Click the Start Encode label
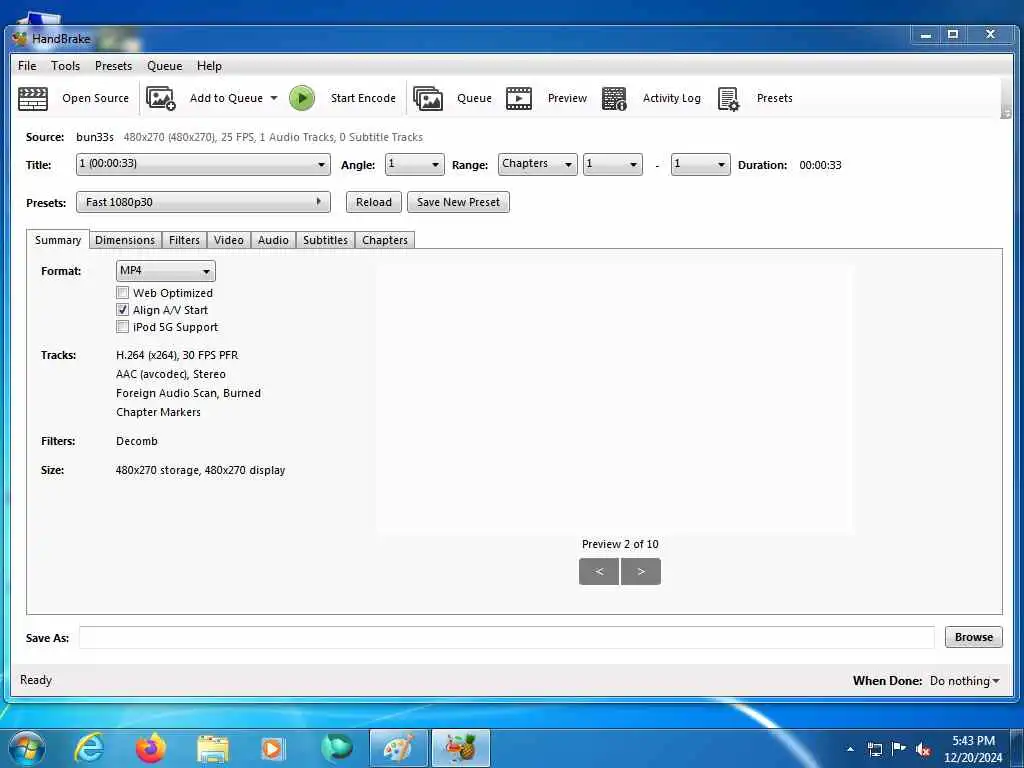The height and width of the screenshot is (768, 1024). coord(363,98)
